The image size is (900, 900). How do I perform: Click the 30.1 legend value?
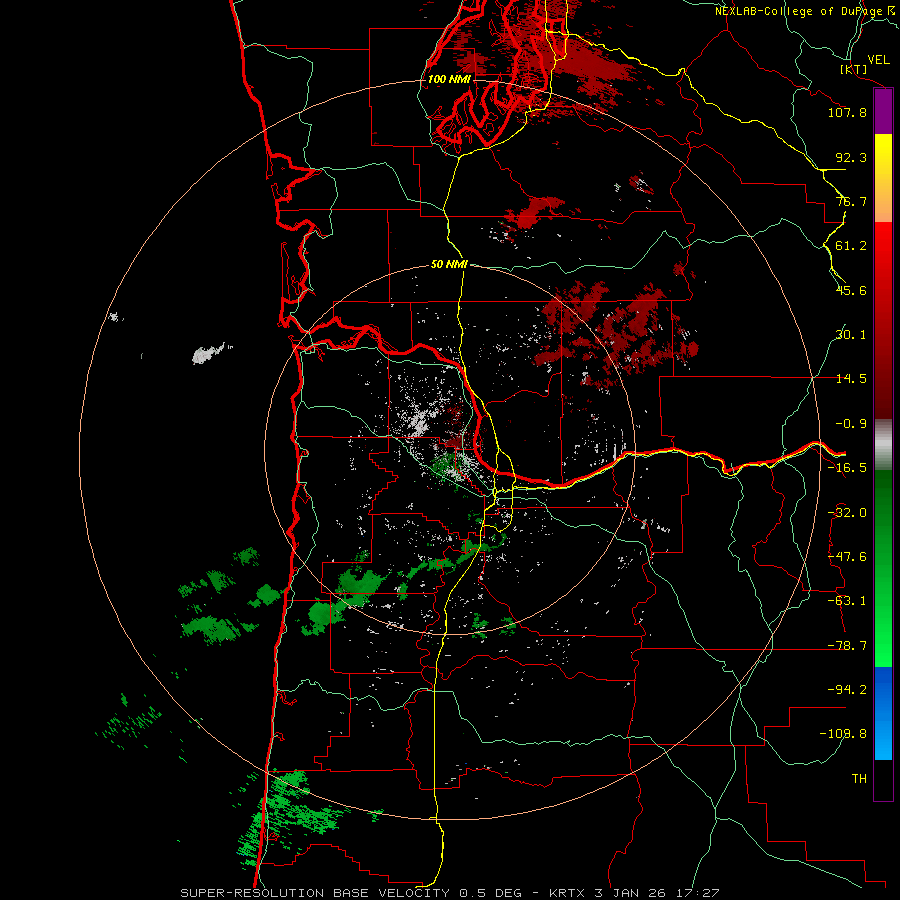851,335
